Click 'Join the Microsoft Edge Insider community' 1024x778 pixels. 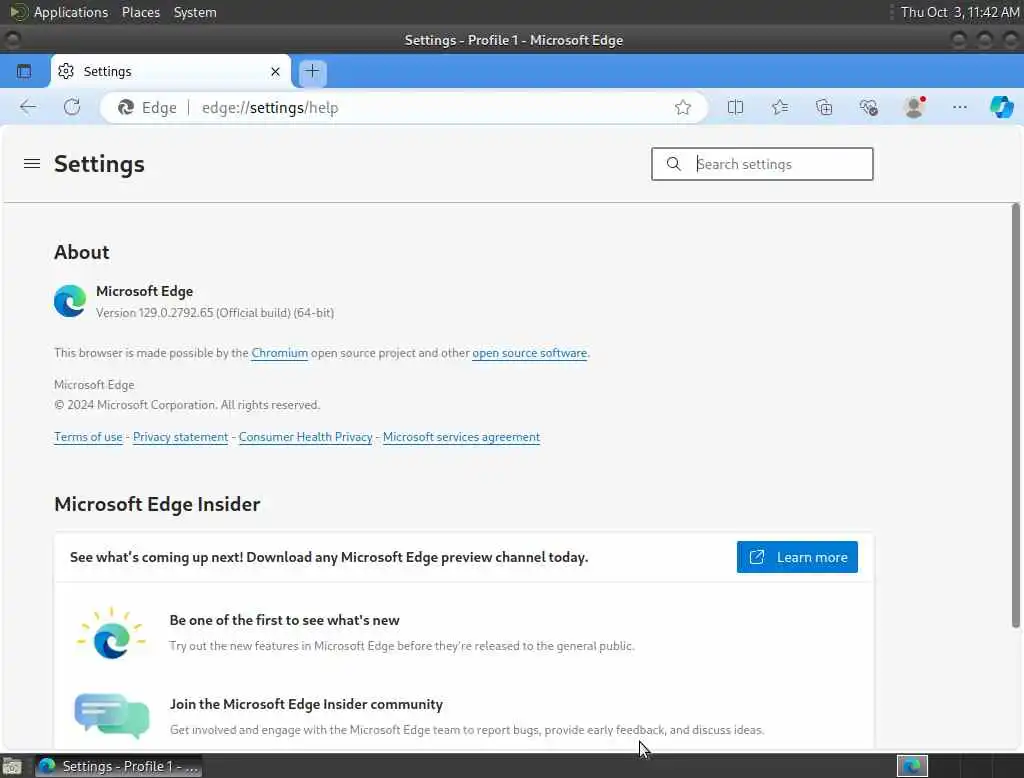[x=306, y=704]
